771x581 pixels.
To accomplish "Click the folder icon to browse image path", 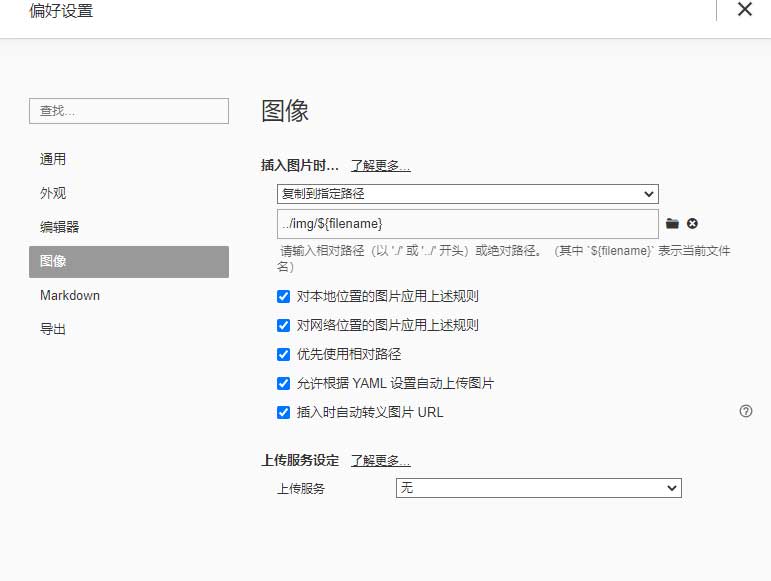I will 672,223.
